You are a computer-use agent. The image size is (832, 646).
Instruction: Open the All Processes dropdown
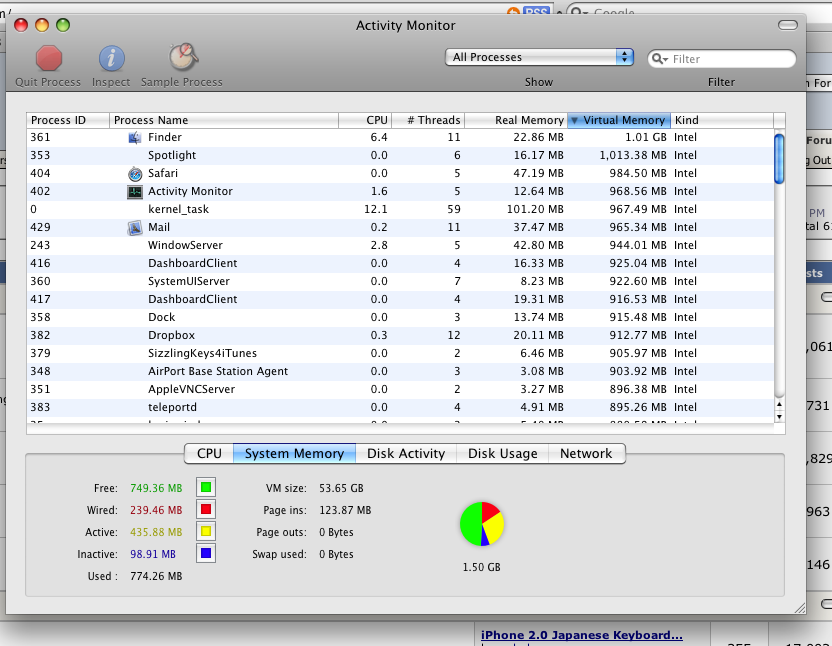(539, 57)
